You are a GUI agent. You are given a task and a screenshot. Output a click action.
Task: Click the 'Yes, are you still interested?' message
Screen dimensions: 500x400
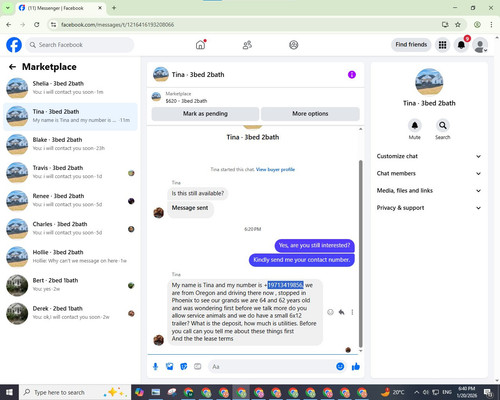314,245
